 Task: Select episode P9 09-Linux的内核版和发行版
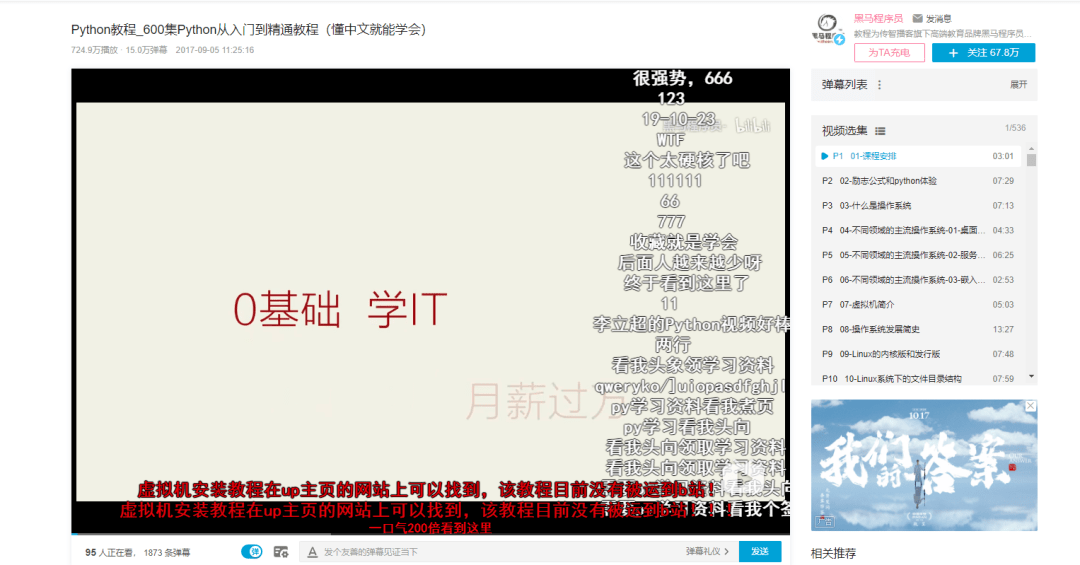click(x=918, y=354)
